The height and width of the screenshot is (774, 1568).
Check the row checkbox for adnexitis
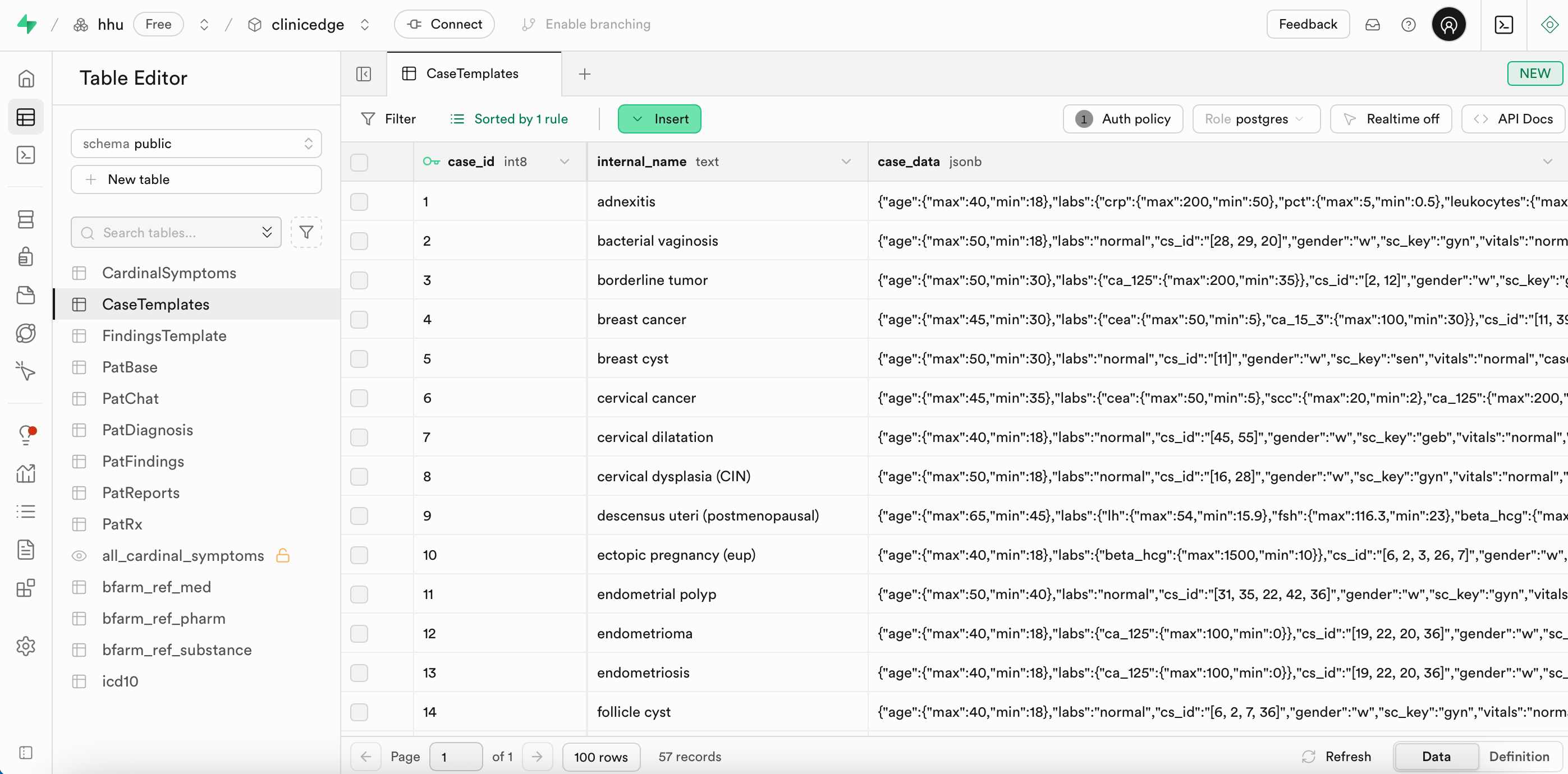[359, 201]
